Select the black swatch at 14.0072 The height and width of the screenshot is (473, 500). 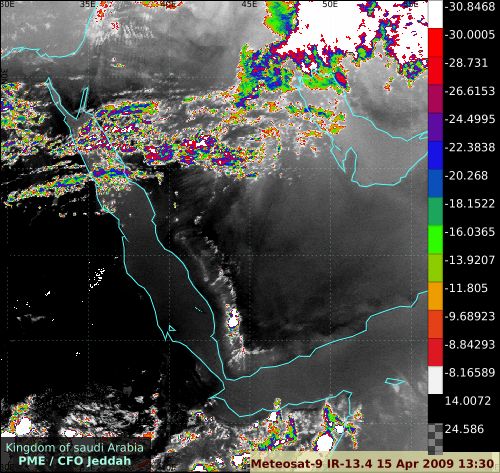point(435,409)
